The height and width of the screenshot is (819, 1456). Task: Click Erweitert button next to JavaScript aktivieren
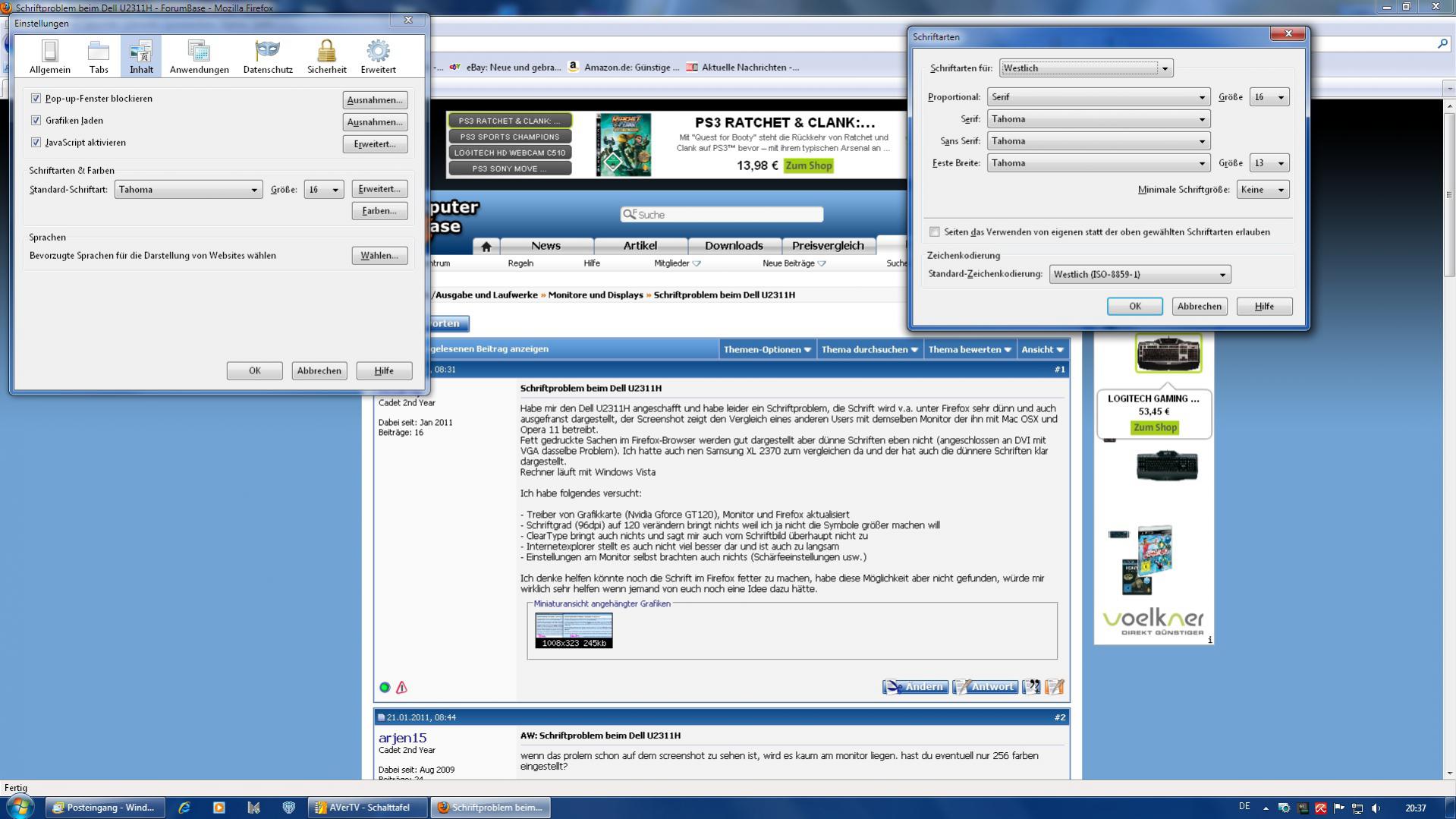tap(375, 144)
